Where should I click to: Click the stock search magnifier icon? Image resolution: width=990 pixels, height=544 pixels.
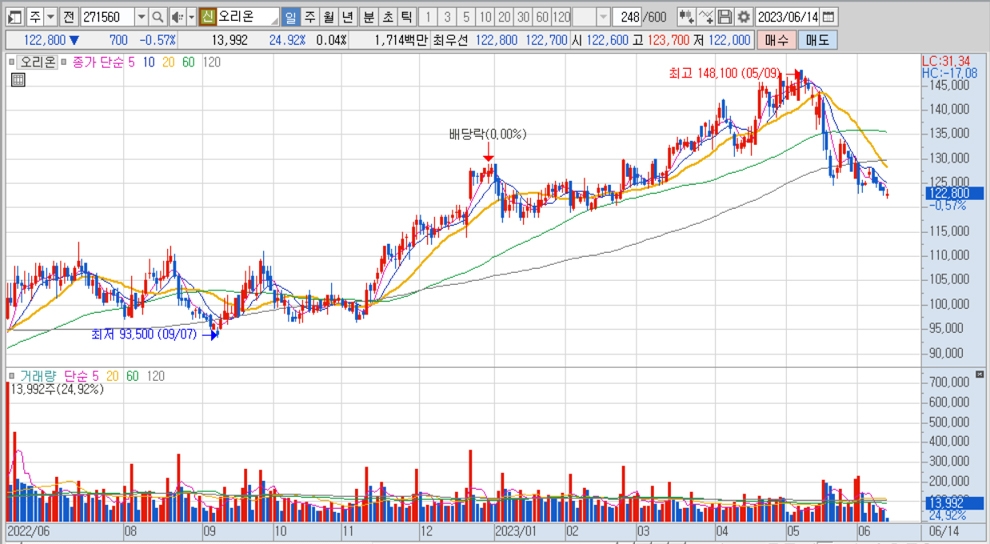tap(158, 17)
